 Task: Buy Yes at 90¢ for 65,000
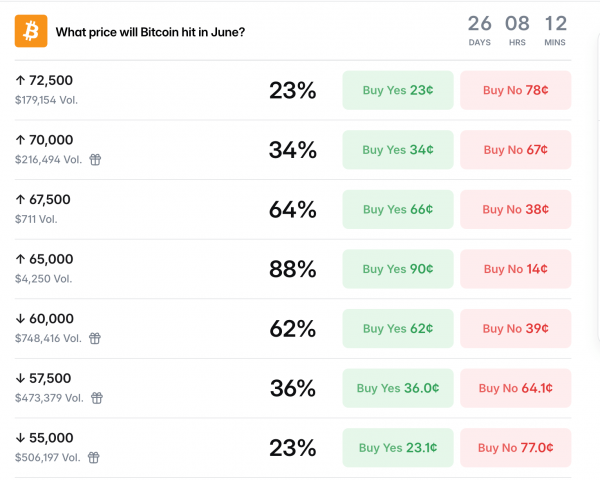[x=398, y=269]
